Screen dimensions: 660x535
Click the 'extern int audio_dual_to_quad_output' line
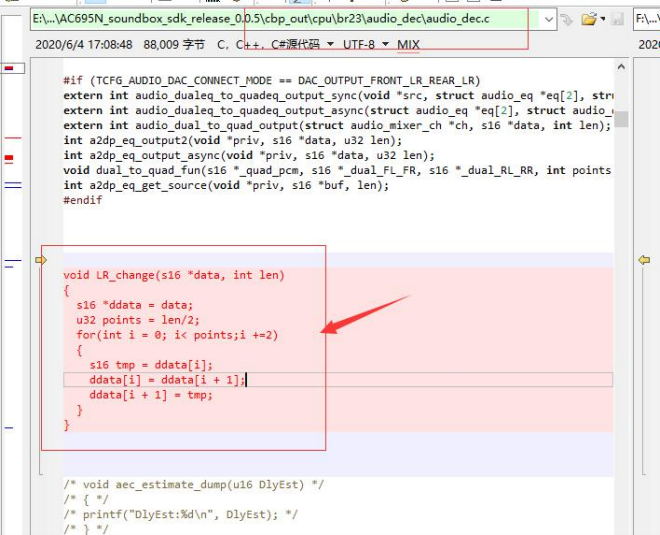337,125
